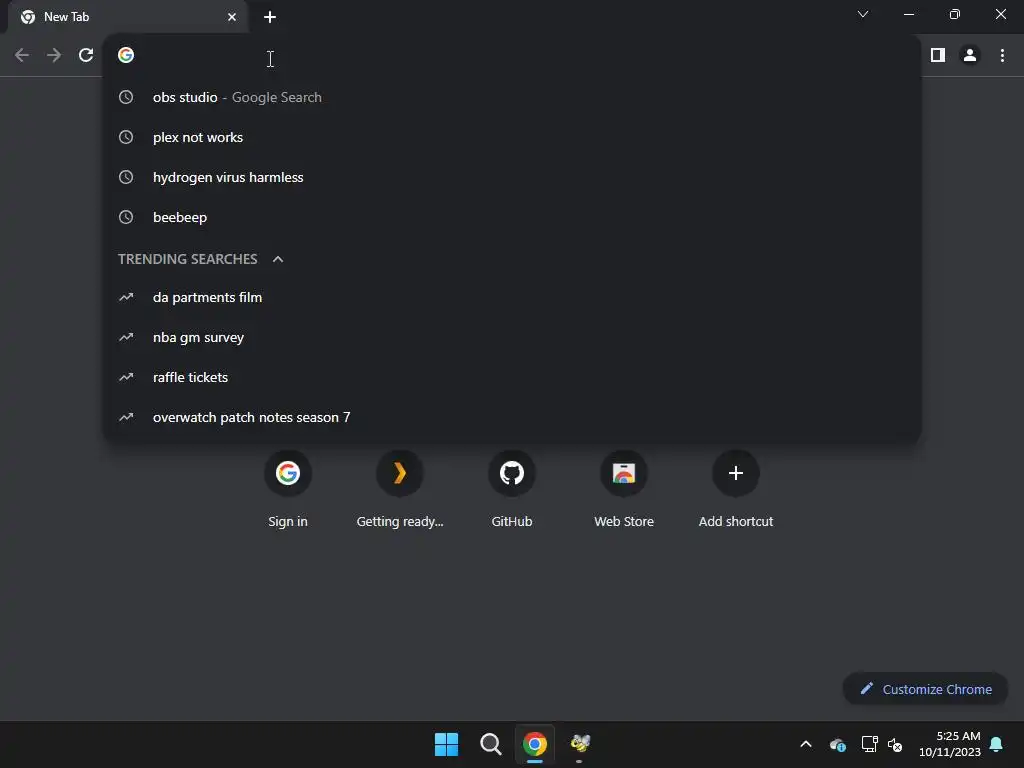Open Windows taskbar search

pyautogui.click(x=490, y=744)
